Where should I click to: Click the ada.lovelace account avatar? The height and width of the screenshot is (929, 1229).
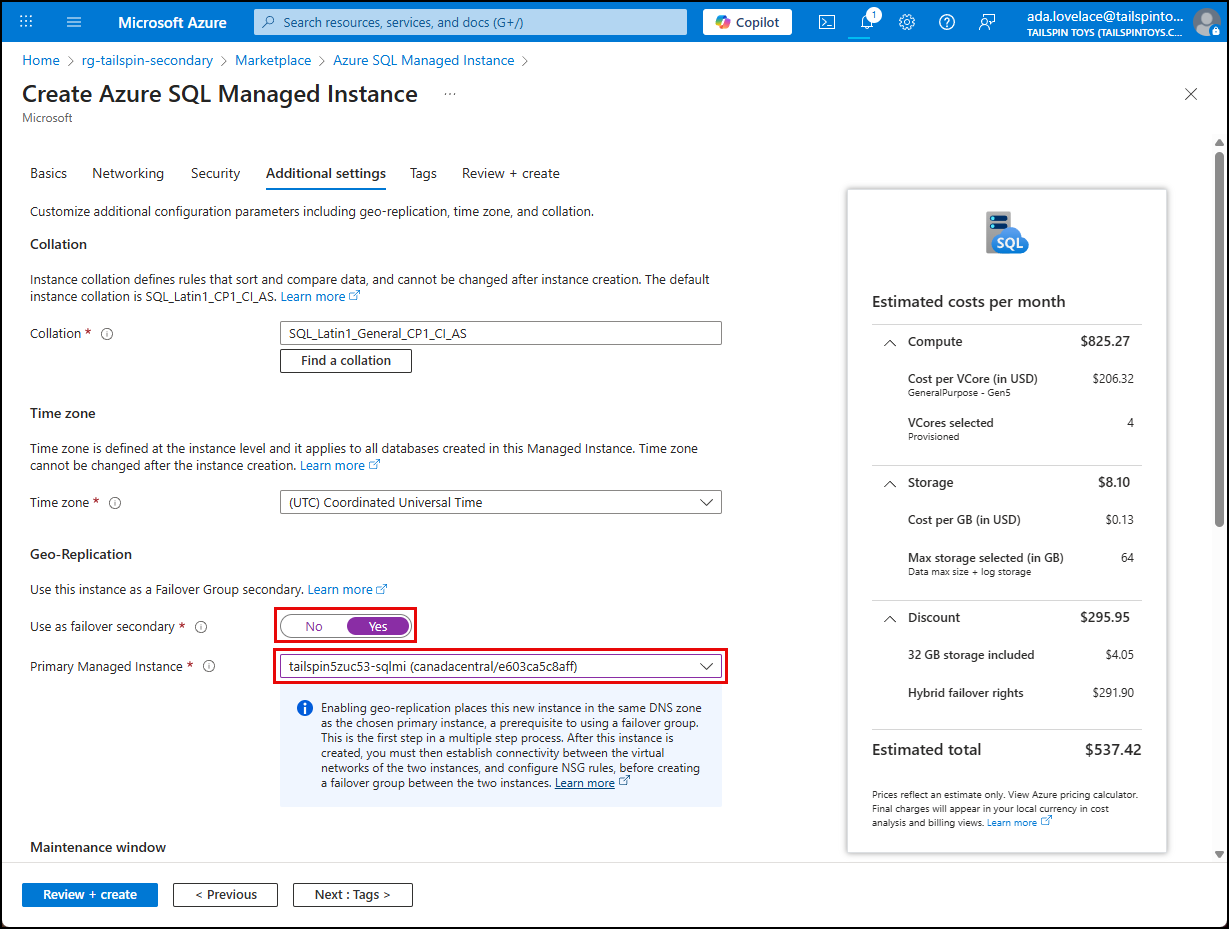click(x=1205, y=21)
